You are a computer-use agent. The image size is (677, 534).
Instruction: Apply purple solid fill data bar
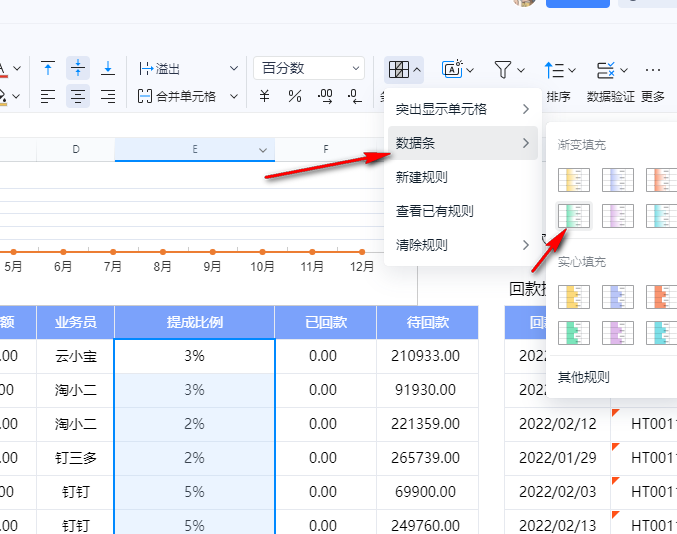(618, 333)
